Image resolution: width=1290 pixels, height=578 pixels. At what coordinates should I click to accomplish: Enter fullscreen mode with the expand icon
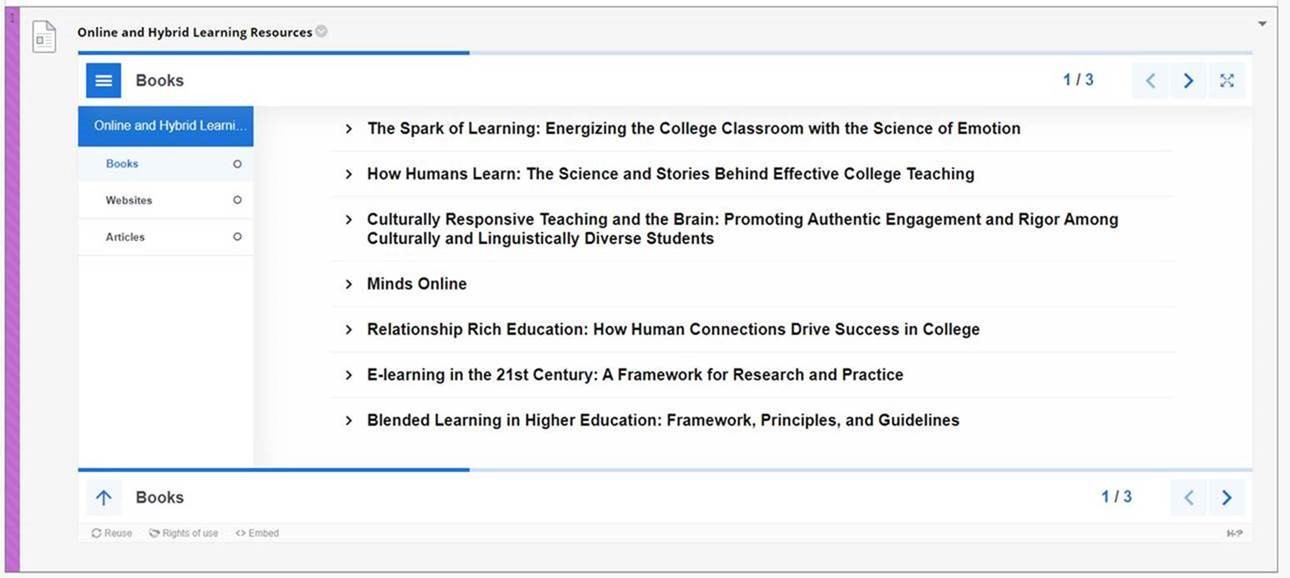[x=1227, y=81]
